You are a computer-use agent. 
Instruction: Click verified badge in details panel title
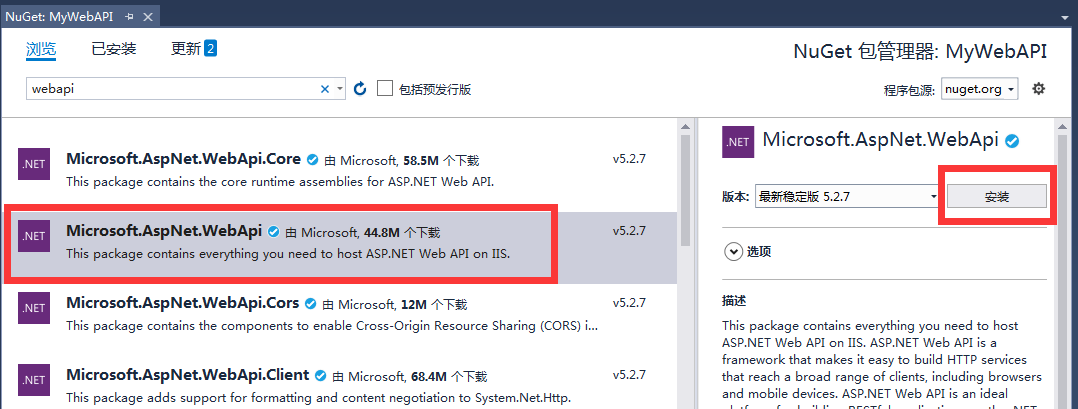pos(1012,141)
